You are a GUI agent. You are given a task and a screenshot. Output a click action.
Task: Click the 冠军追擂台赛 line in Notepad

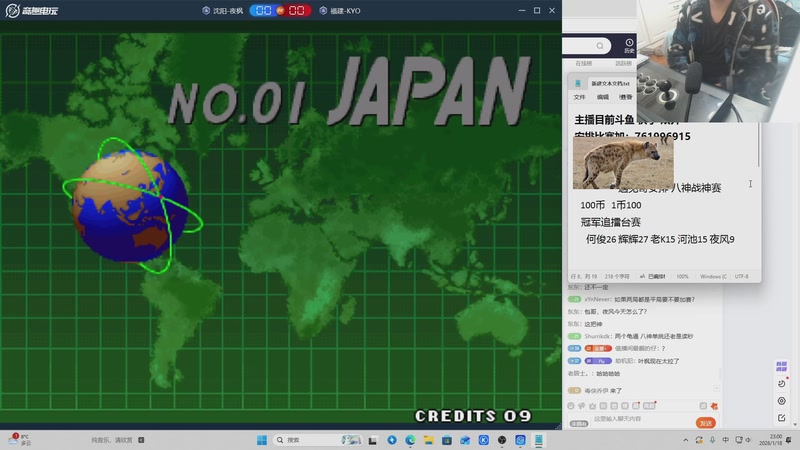(610, 222)
